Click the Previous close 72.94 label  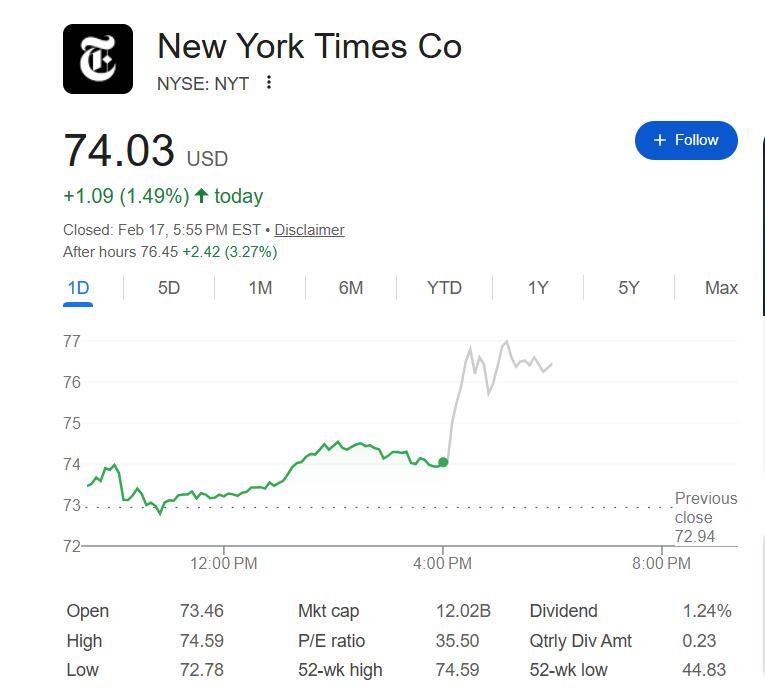pyautogui.click(x=705, y=517)
